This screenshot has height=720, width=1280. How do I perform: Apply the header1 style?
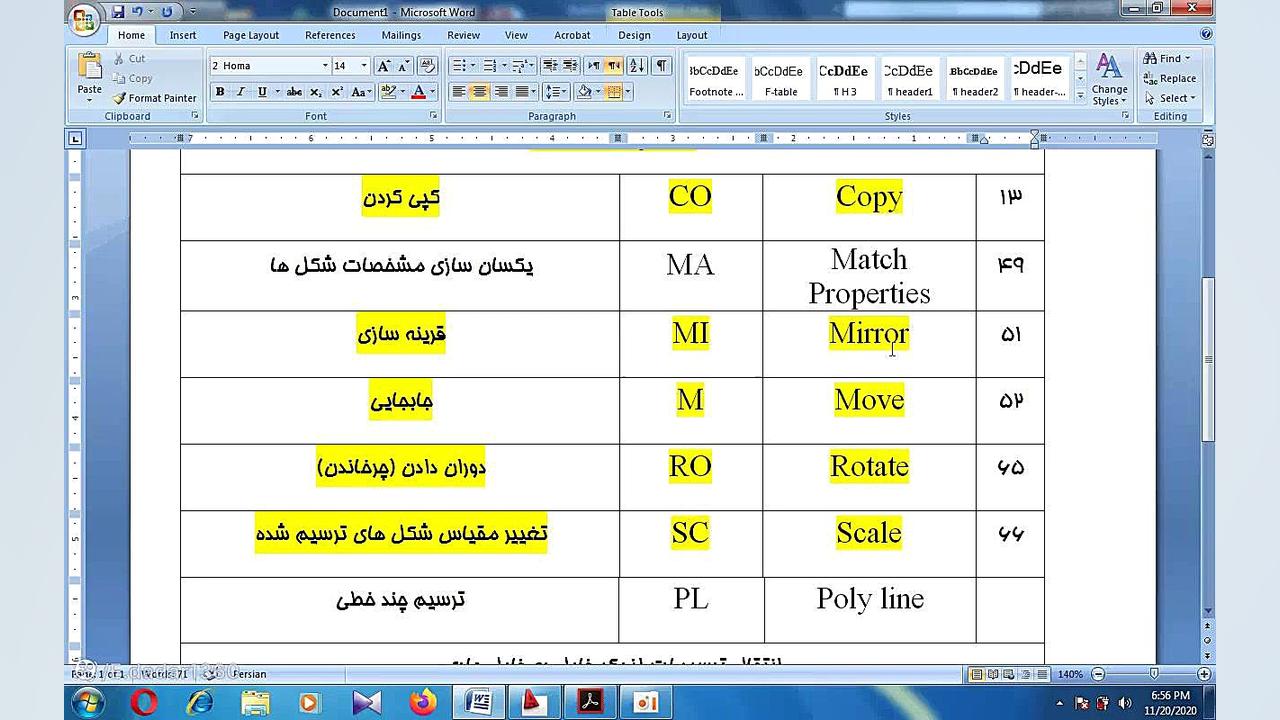point(910,79)
